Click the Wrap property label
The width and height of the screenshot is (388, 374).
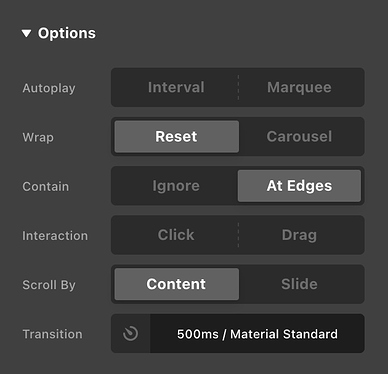click(x=38, y=137)
